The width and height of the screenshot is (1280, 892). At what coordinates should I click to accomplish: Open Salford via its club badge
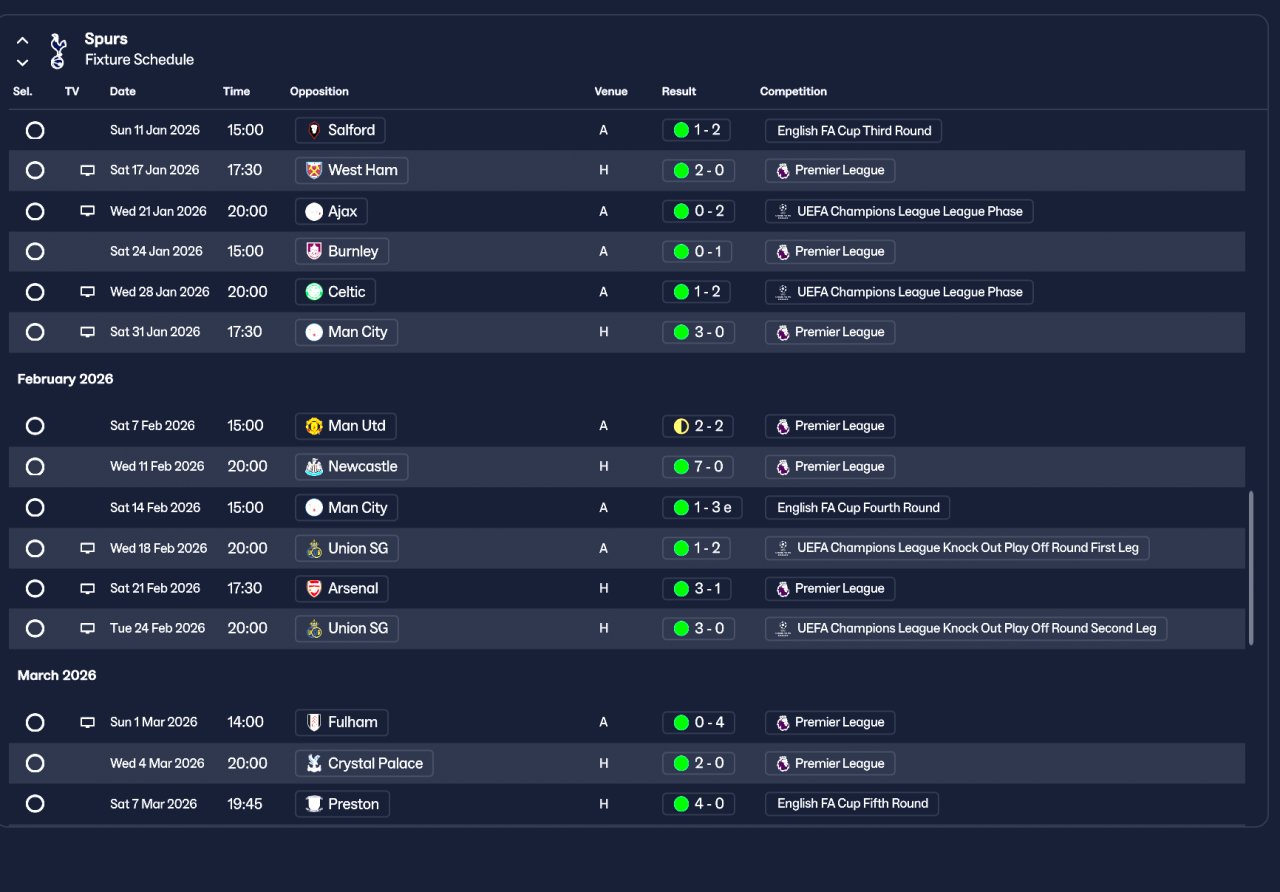tap(314, 130)
